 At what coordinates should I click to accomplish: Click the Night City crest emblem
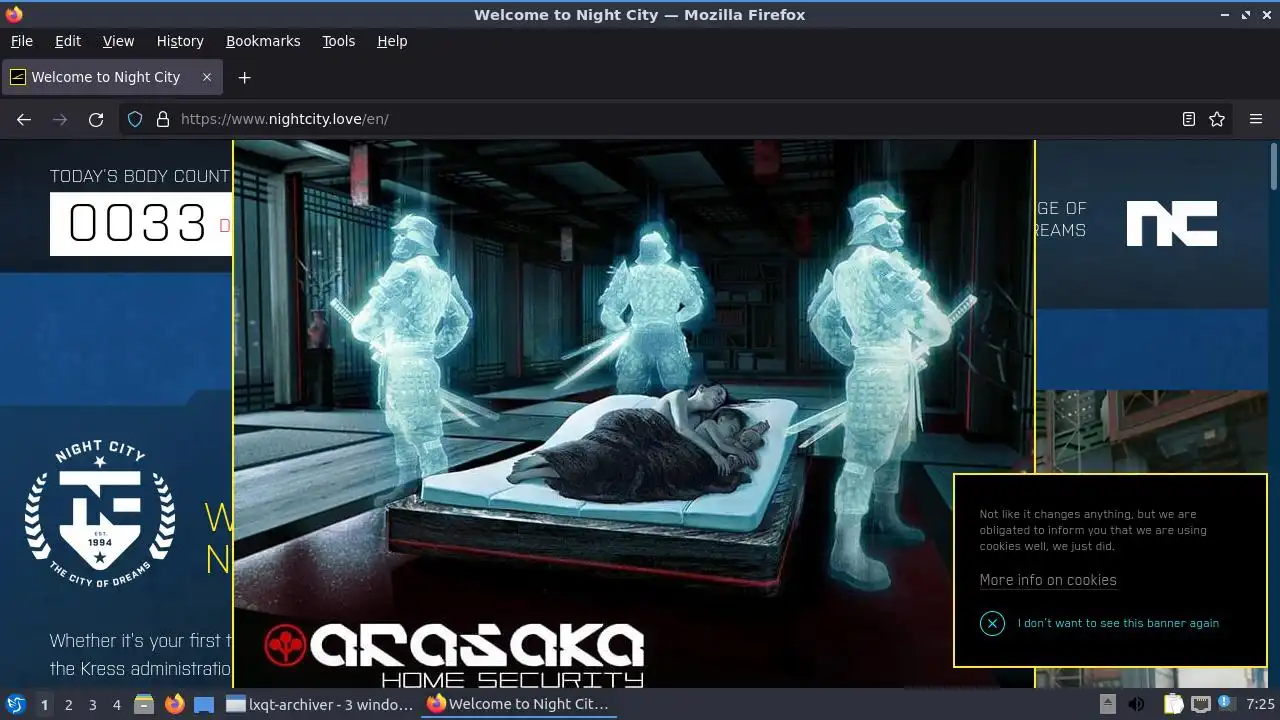click(100, 516)
